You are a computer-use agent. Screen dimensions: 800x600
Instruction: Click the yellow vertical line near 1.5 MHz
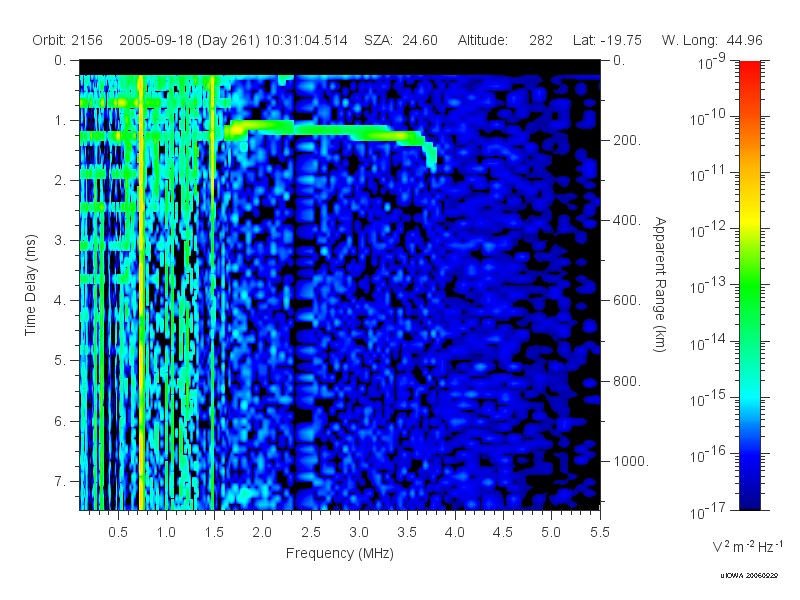tap(212, 292)
